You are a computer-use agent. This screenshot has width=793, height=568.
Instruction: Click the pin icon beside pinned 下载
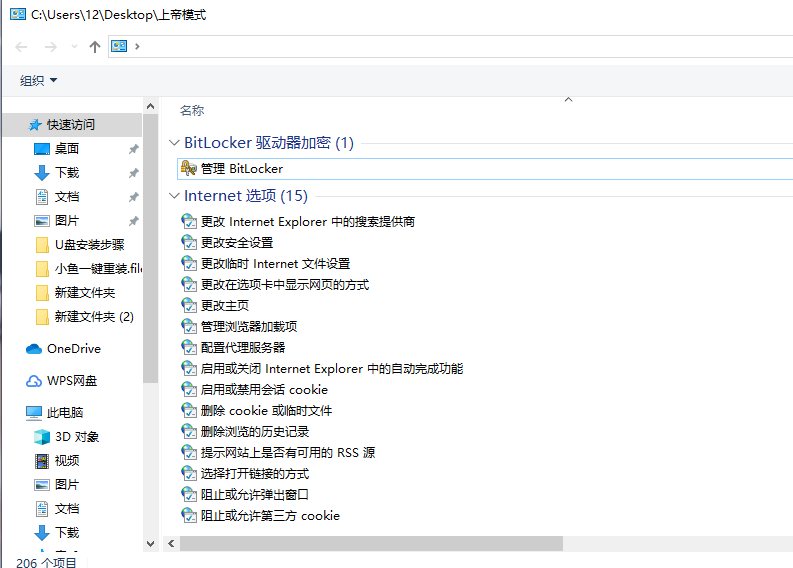134,173
